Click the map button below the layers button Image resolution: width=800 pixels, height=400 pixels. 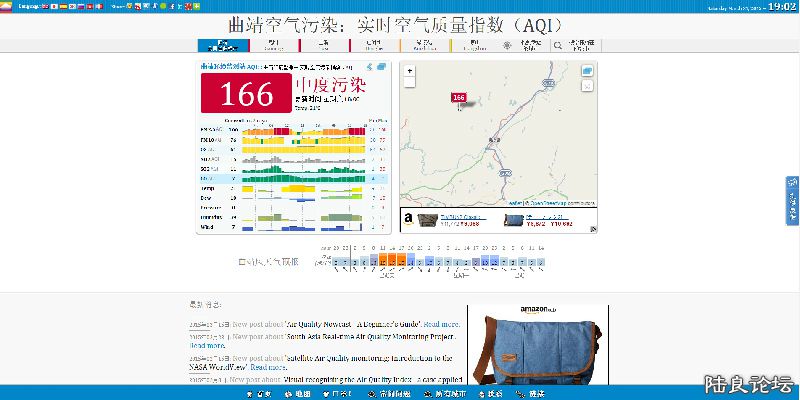tap(587, 86)
